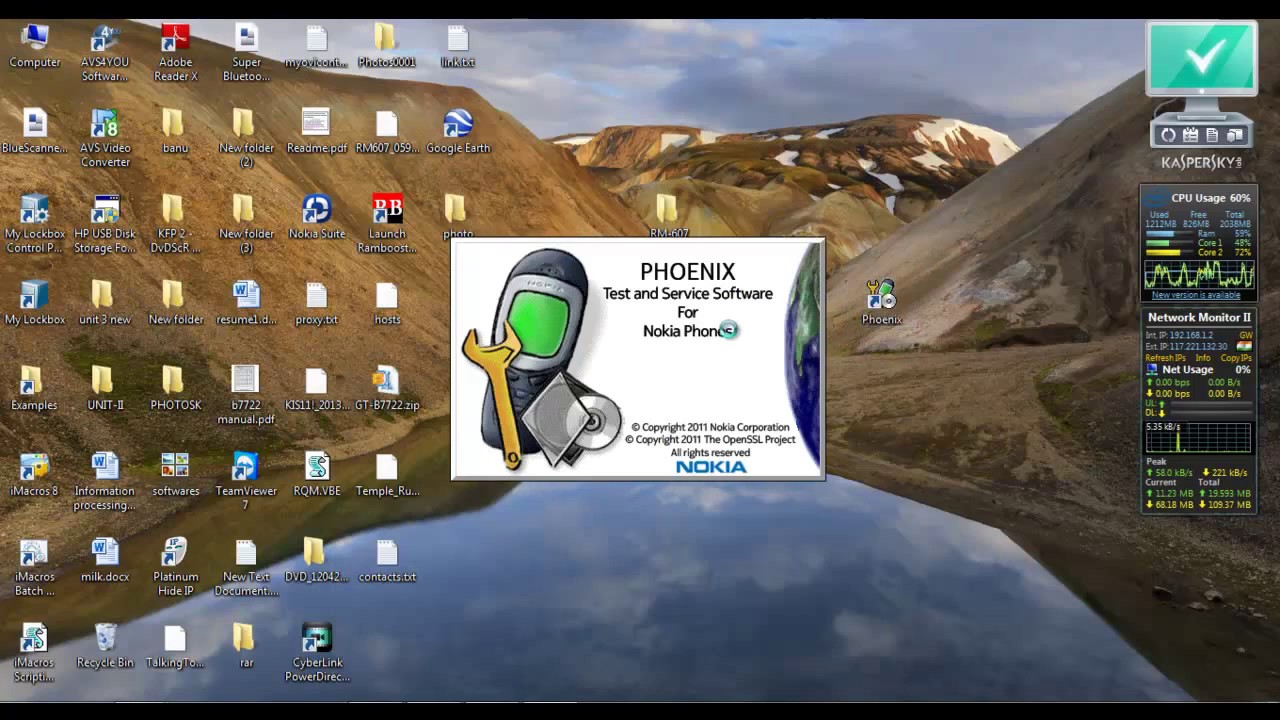
Task: Open Information processing Word document
Action: [x=105, y=483]
